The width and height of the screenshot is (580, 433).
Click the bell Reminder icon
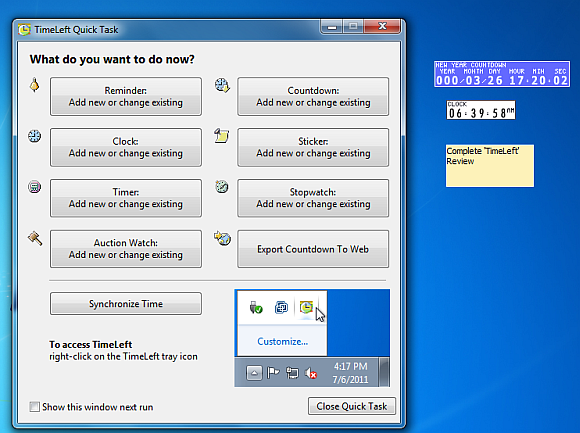tap(35, 85)
